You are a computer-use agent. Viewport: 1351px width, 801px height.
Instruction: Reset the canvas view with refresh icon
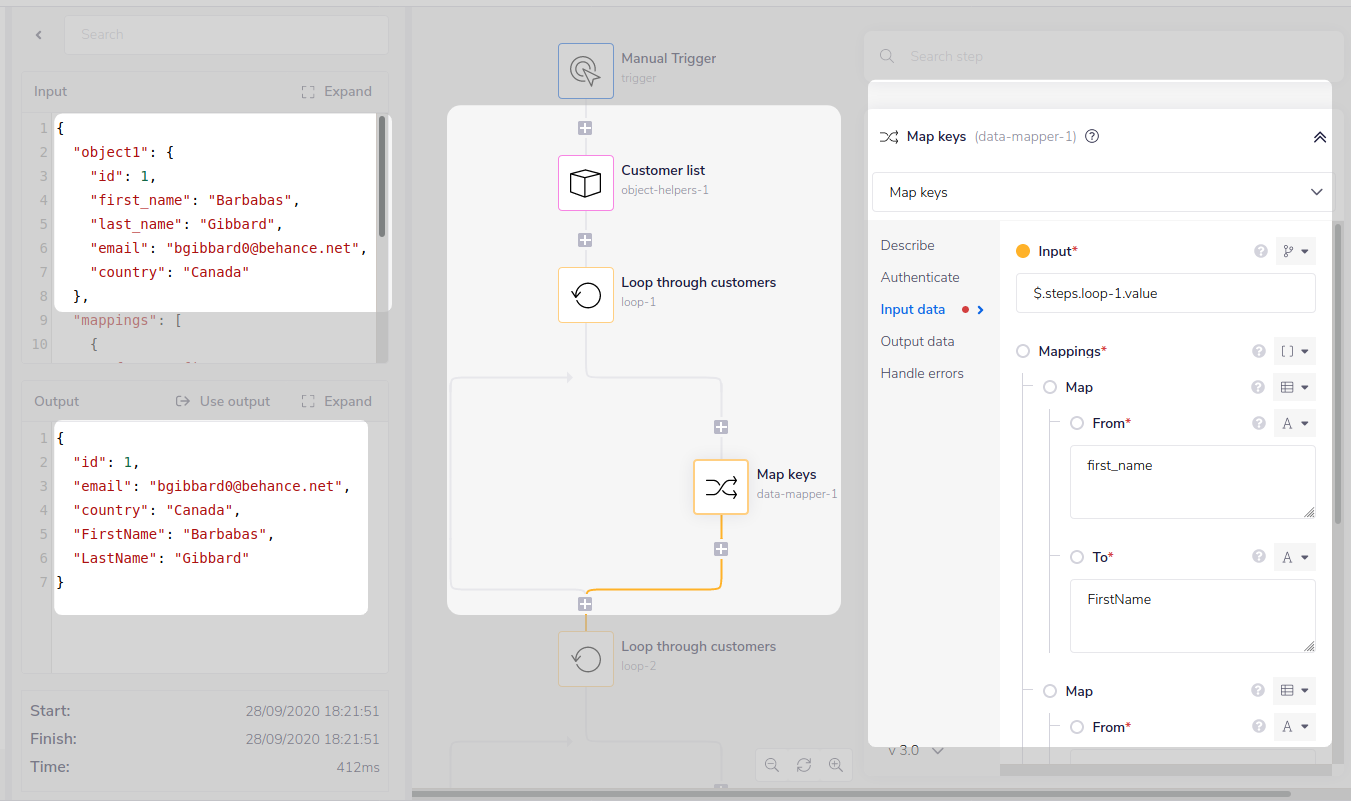[804, 765]
